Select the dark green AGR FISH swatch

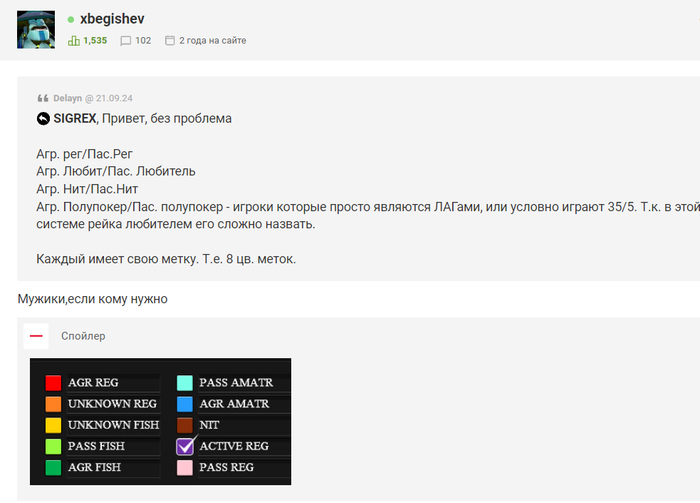tap(53, 467)
